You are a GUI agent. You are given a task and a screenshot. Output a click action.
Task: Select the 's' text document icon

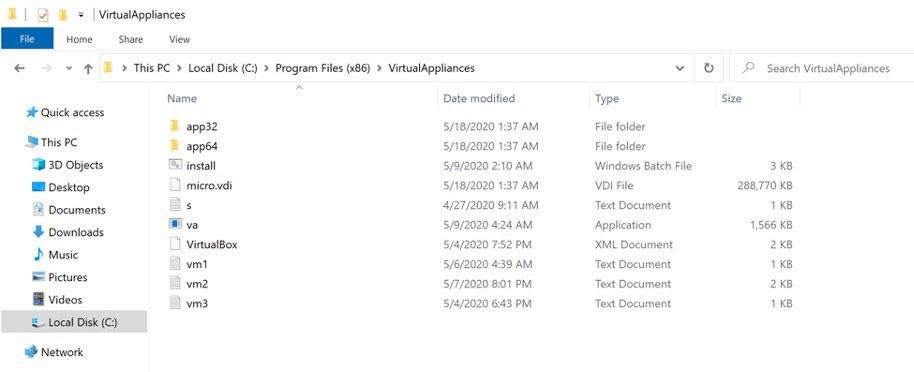click(175, 205)
